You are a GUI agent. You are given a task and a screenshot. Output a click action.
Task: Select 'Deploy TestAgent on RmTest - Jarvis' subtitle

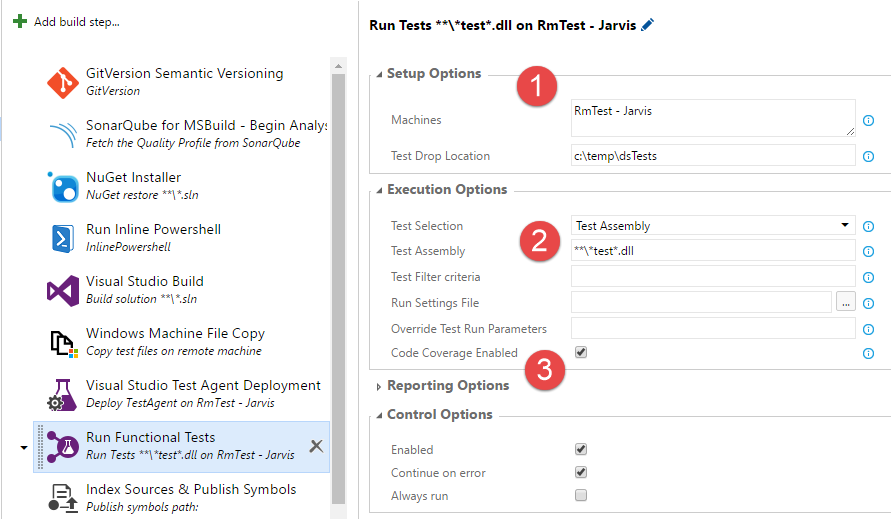[180, 402]
